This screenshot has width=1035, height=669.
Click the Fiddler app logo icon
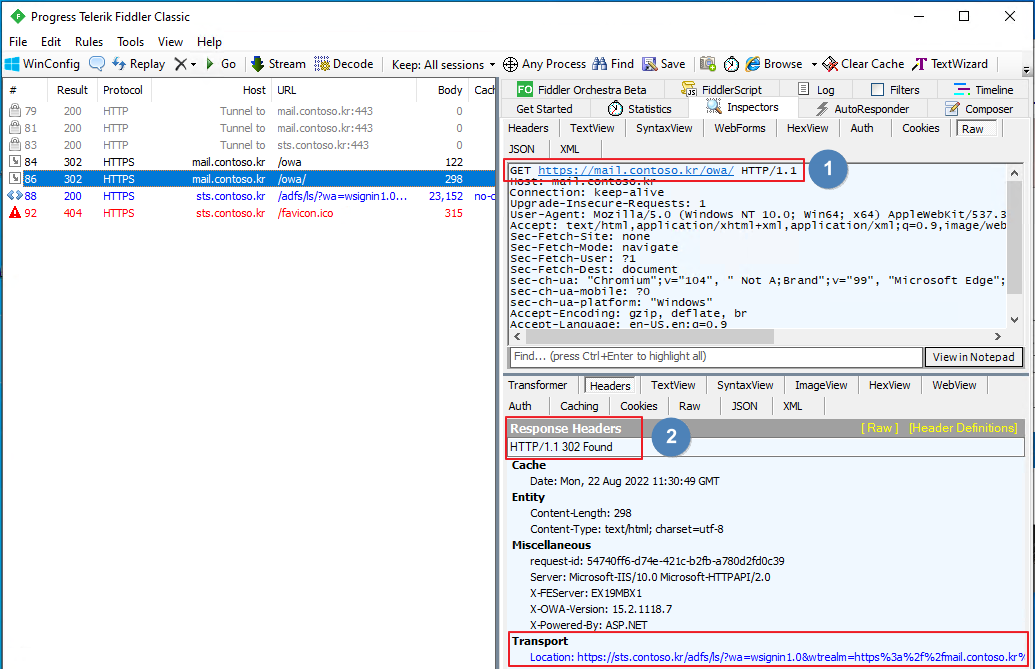coord(17,16)
